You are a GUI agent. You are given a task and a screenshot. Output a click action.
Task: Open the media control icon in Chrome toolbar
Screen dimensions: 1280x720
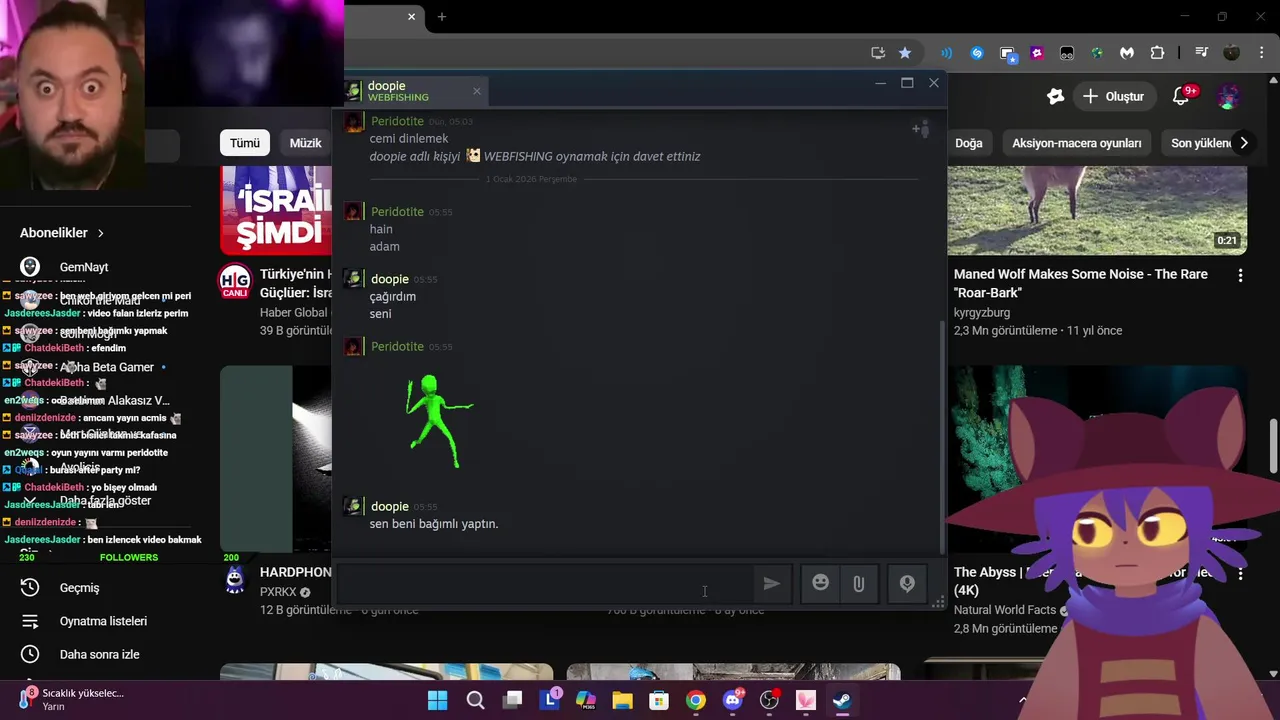click(x=1202, y=53)
